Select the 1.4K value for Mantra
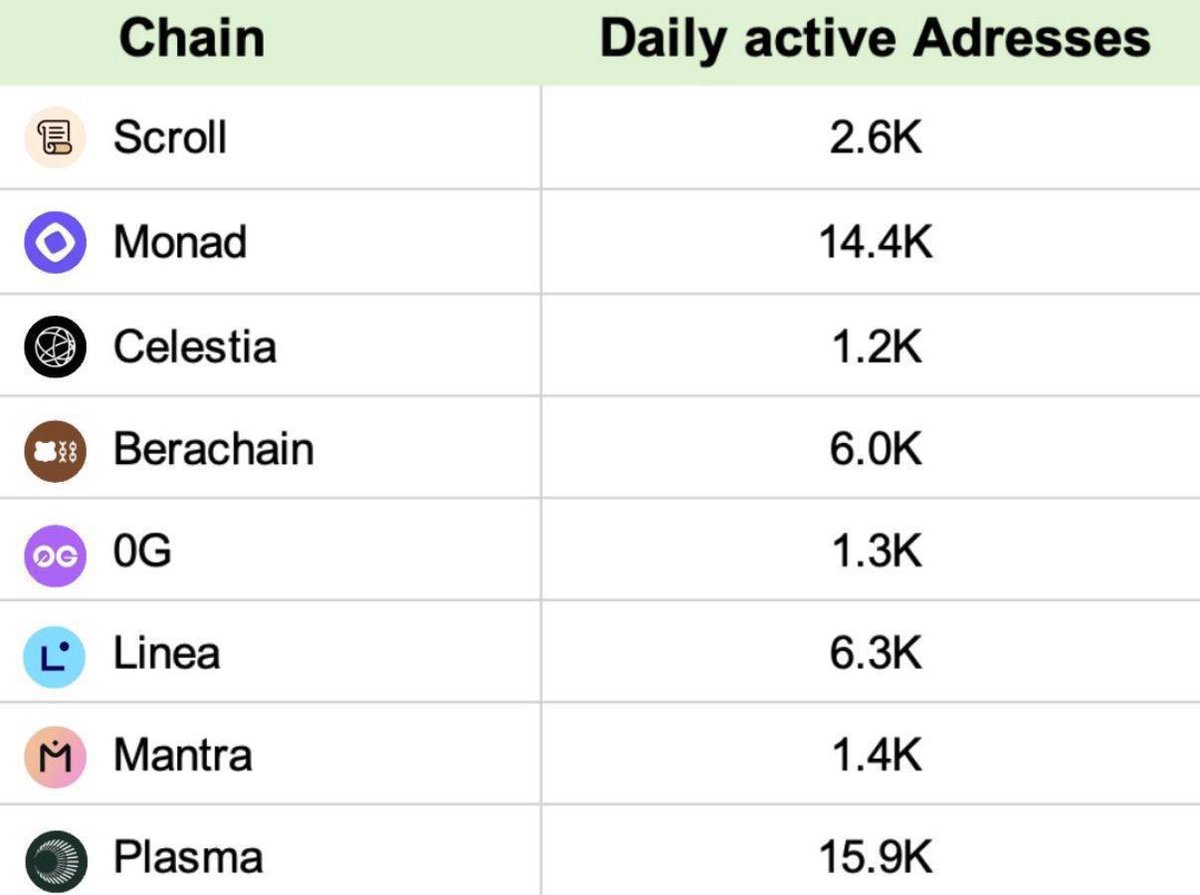 (x=876, y=755)
